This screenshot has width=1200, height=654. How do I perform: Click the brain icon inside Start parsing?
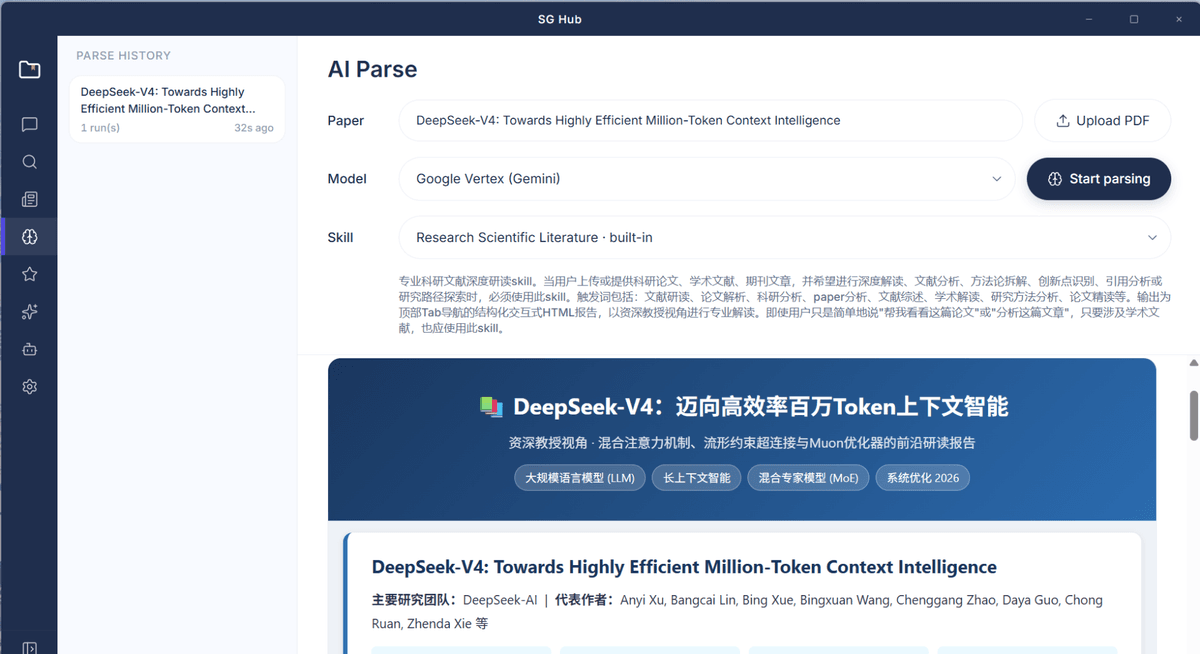coord(1055,179)
